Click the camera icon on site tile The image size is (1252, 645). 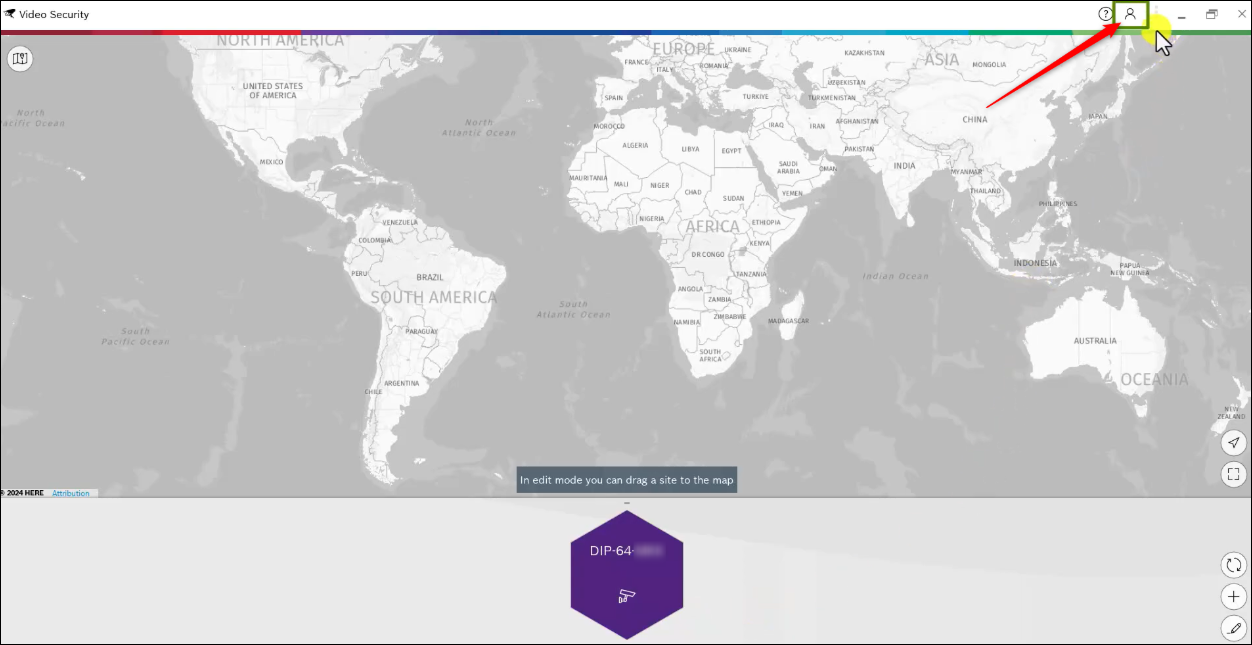click(627, 596)
